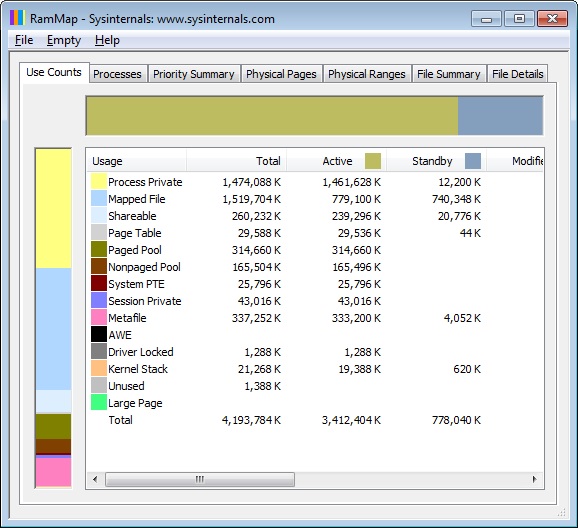Click the Mapped File blue color swatch
This screenshot has height=528, width=578.
[99, 199]
